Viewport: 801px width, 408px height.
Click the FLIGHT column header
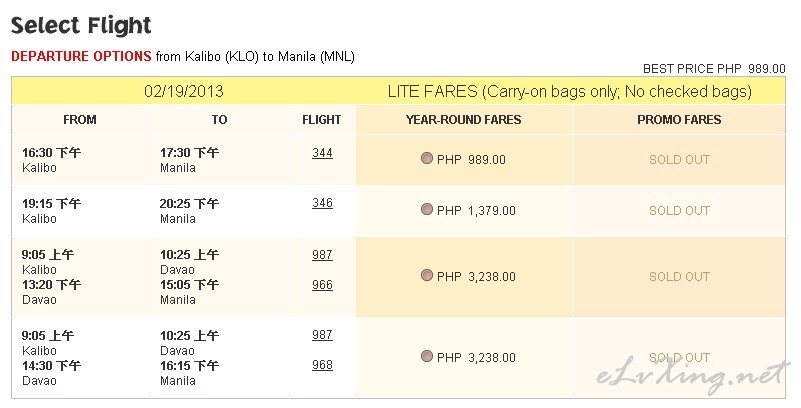pos(321,119)
